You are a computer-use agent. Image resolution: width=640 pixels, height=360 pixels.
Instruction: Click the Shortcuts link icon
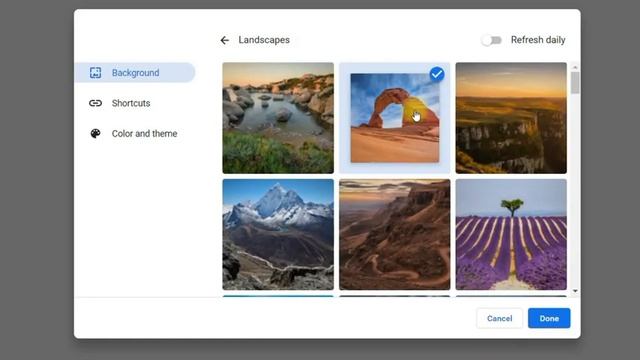point(96,103)
